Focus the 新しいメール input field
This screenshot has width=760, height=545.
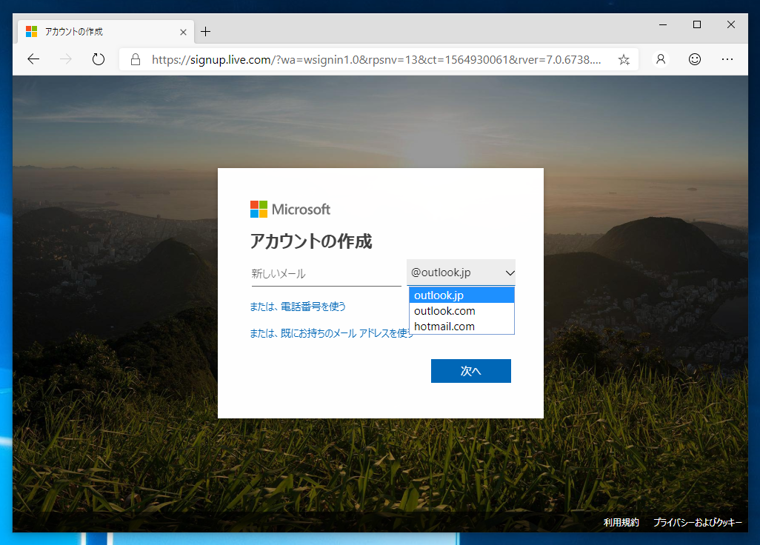click(326, 274)
